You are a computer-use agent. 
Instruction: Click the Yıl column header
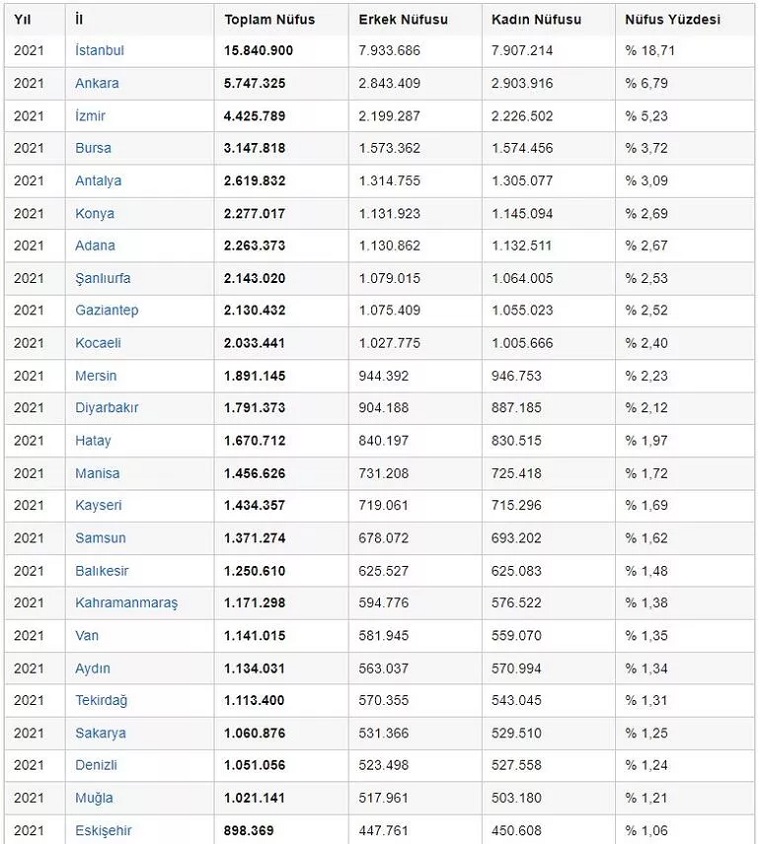24,19
